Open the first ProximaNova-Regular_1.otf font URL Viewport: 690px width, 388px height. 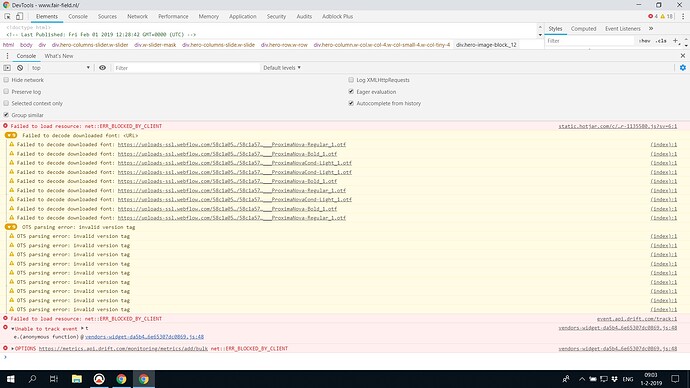pos(231,144)
